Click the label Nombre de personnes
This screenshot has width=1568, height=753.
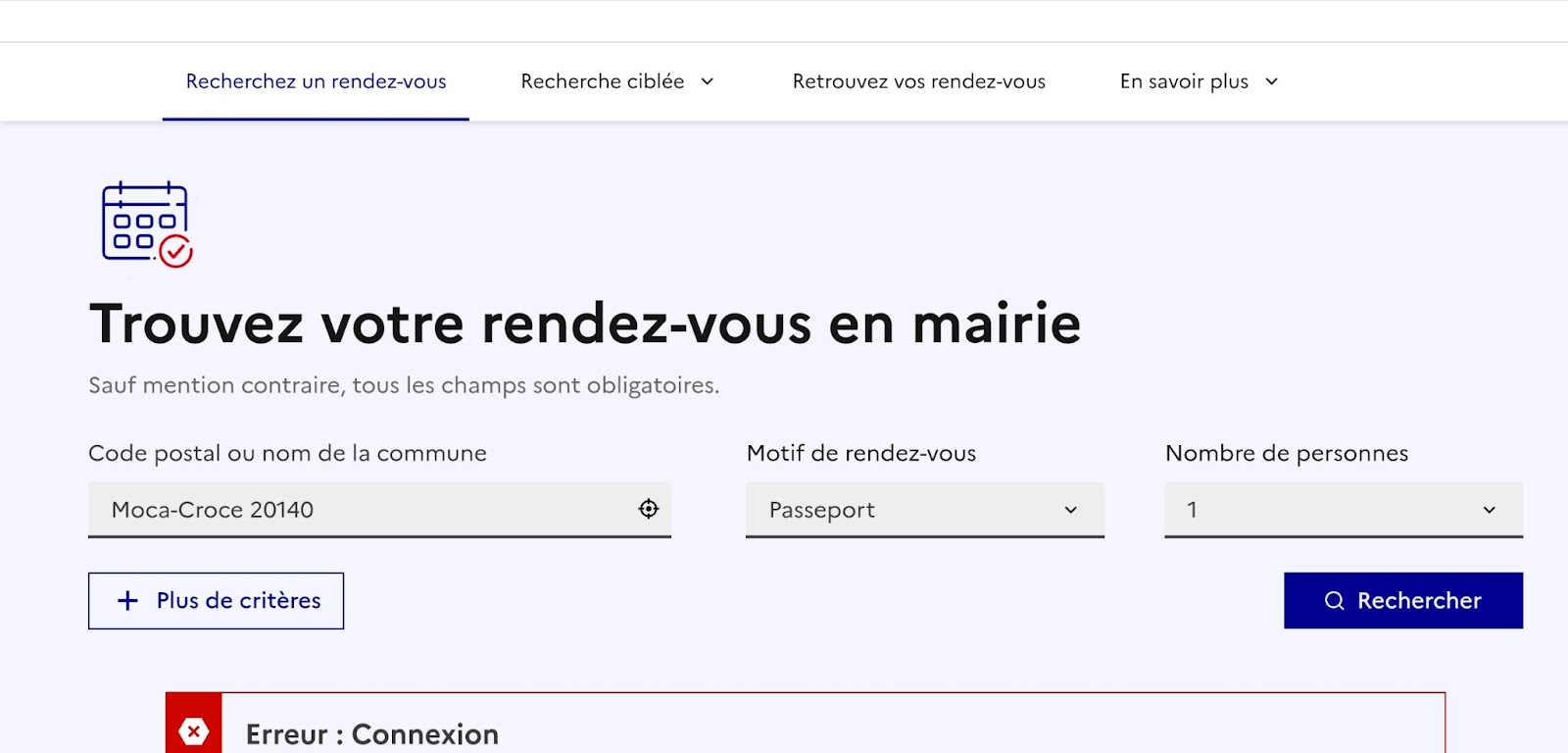[1287, 453]
